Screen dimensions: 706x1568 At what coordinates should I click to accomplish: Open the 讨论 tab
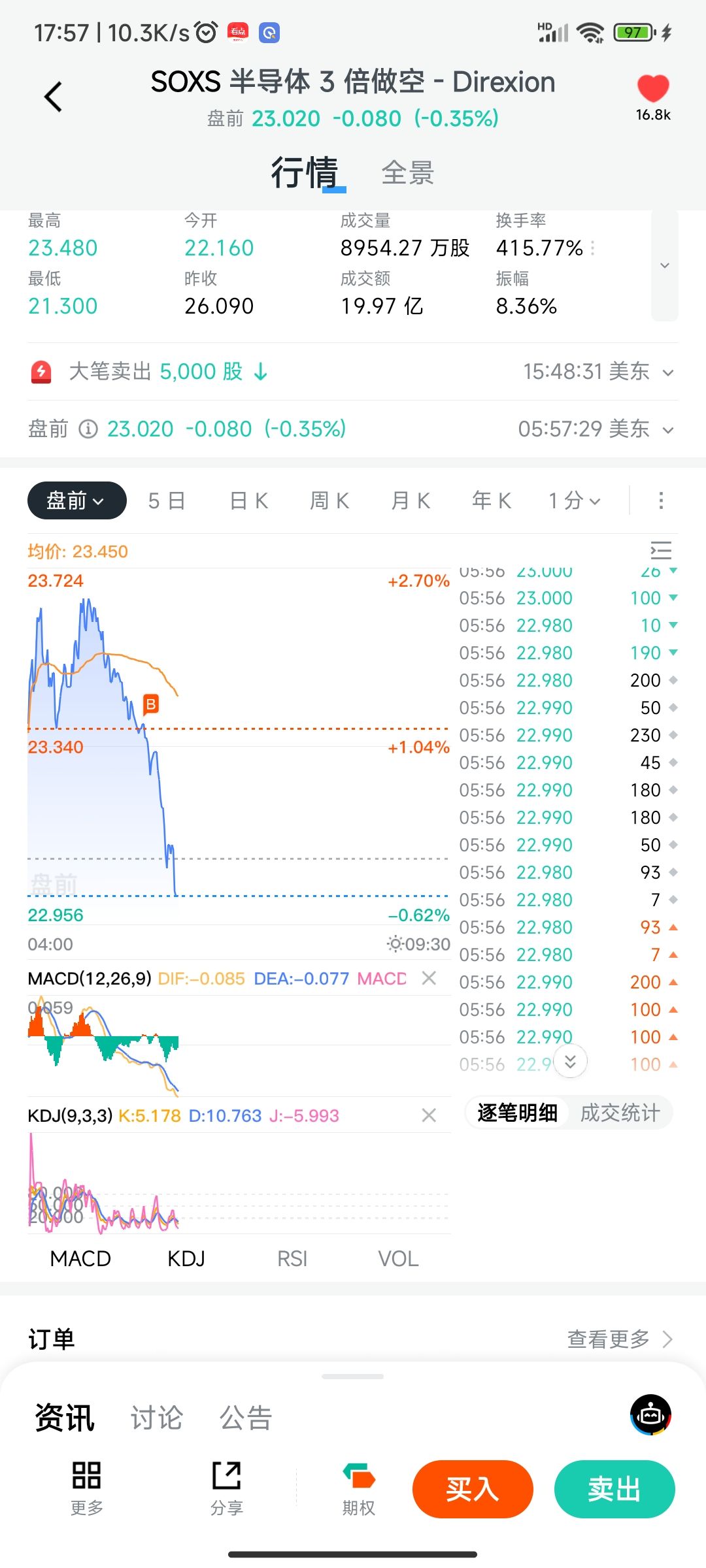pos(157,1418)
